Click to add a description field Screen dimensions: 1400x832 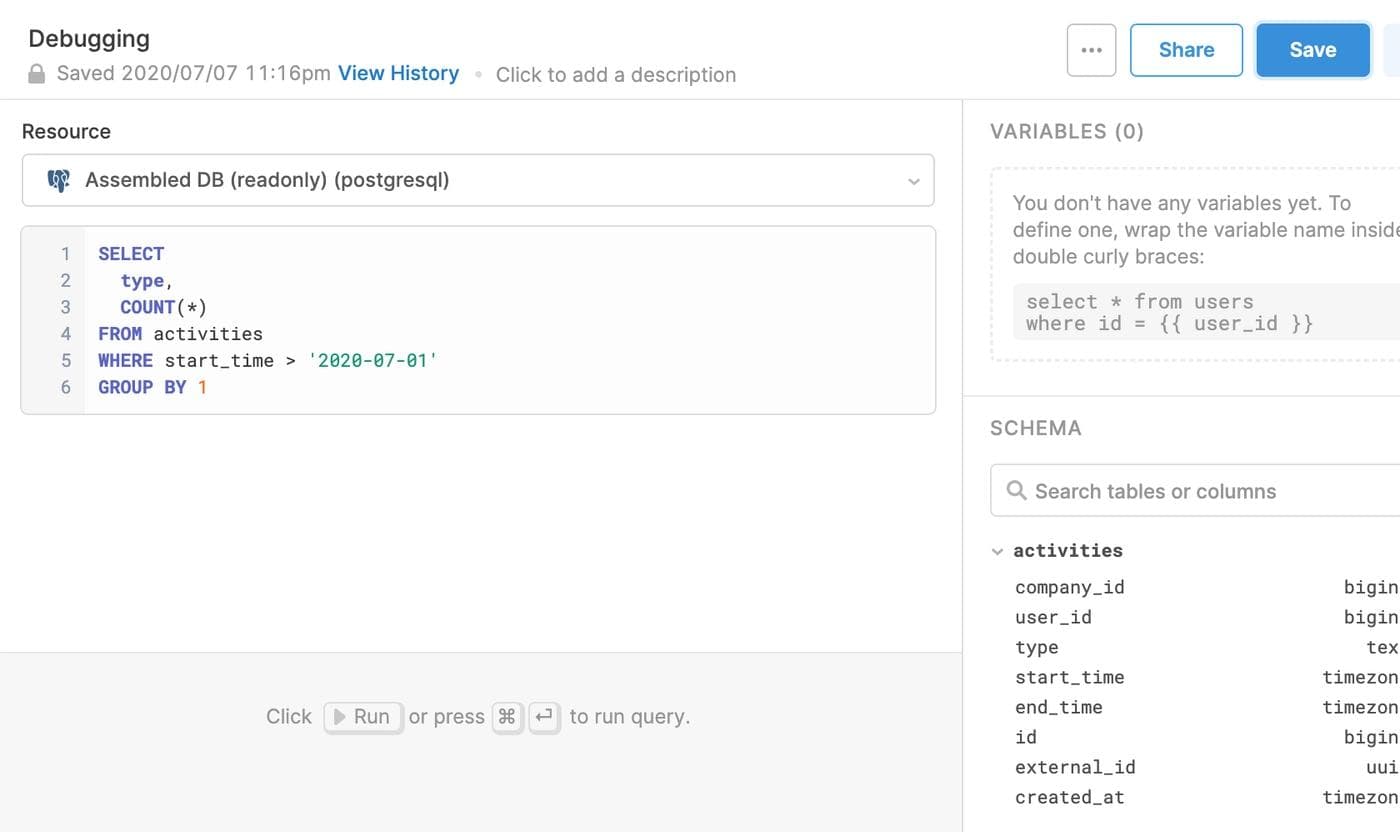tap(615, 75)
